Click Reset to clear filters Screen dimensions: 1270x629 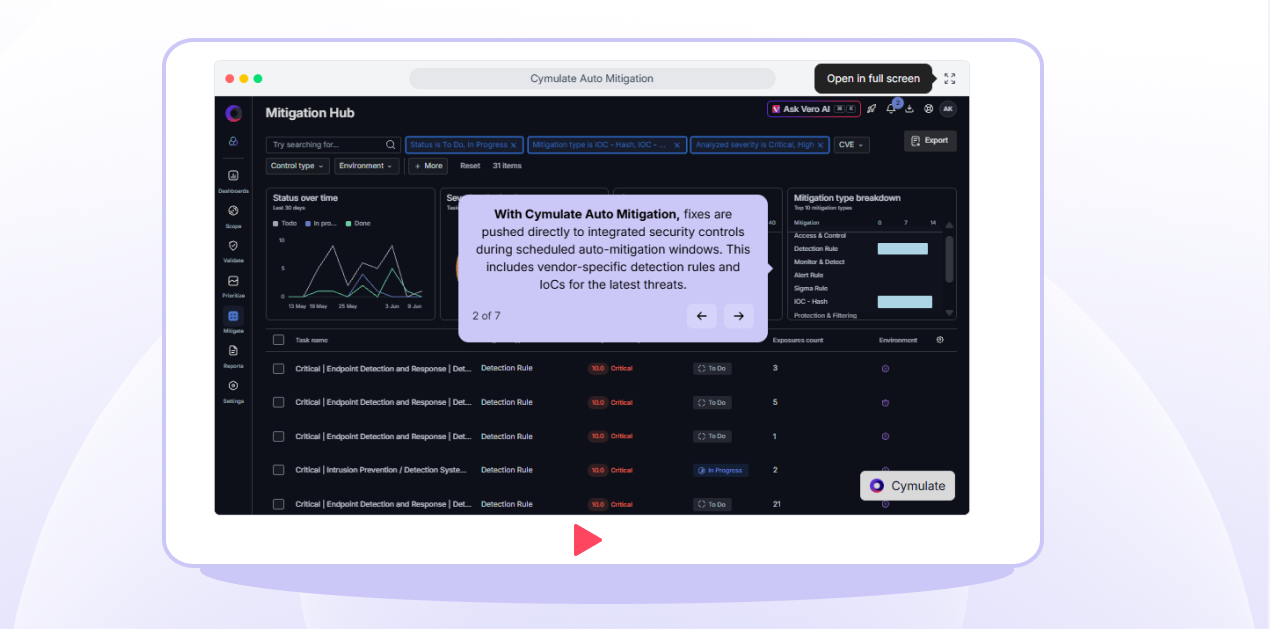point(470,166)
